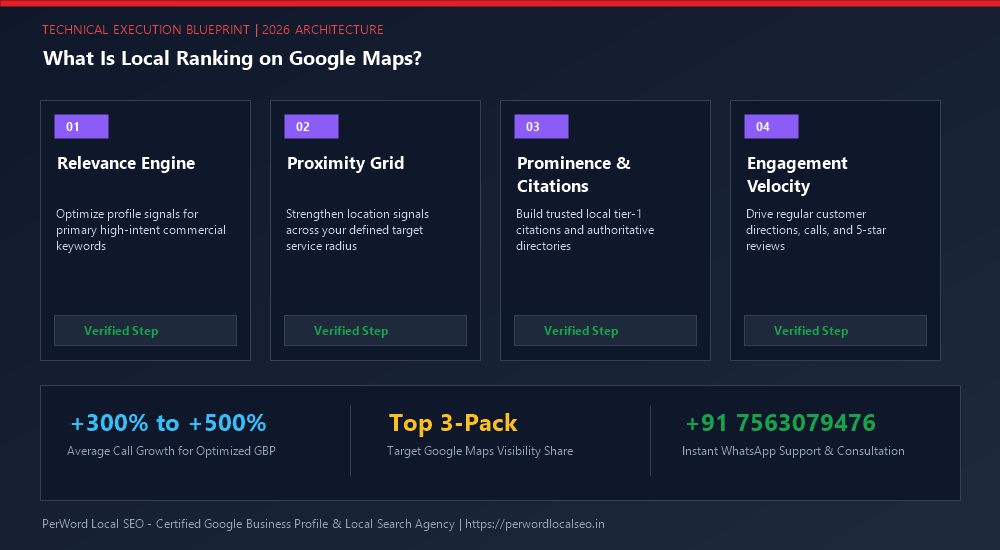
Task: Click Average Call Growth for Optimized GBP caption
Action: coord(172,450)
